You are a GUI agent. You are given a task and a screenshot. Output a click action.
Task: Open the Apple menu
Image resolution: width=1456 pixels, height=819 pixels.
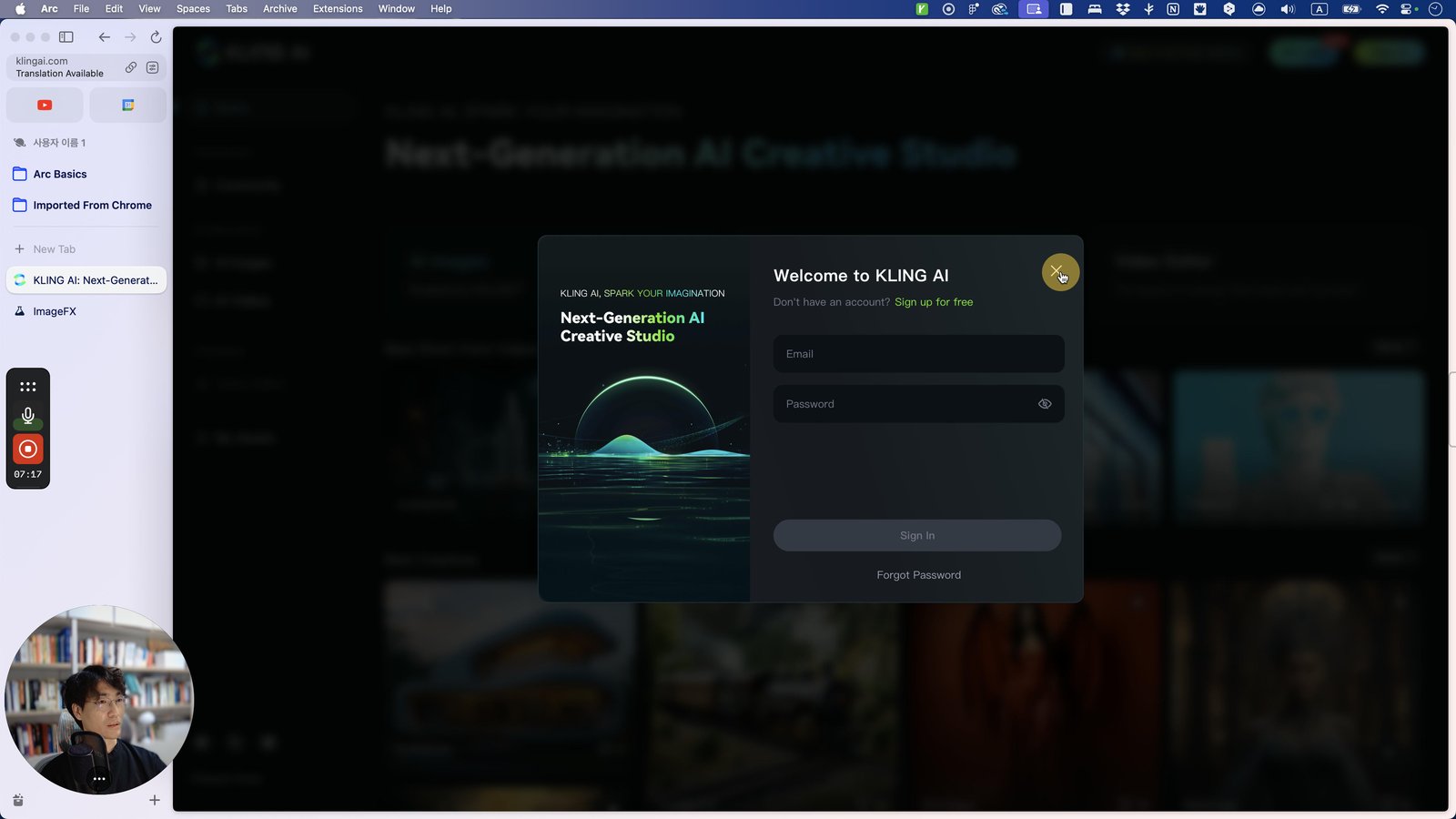click(20, 9)
